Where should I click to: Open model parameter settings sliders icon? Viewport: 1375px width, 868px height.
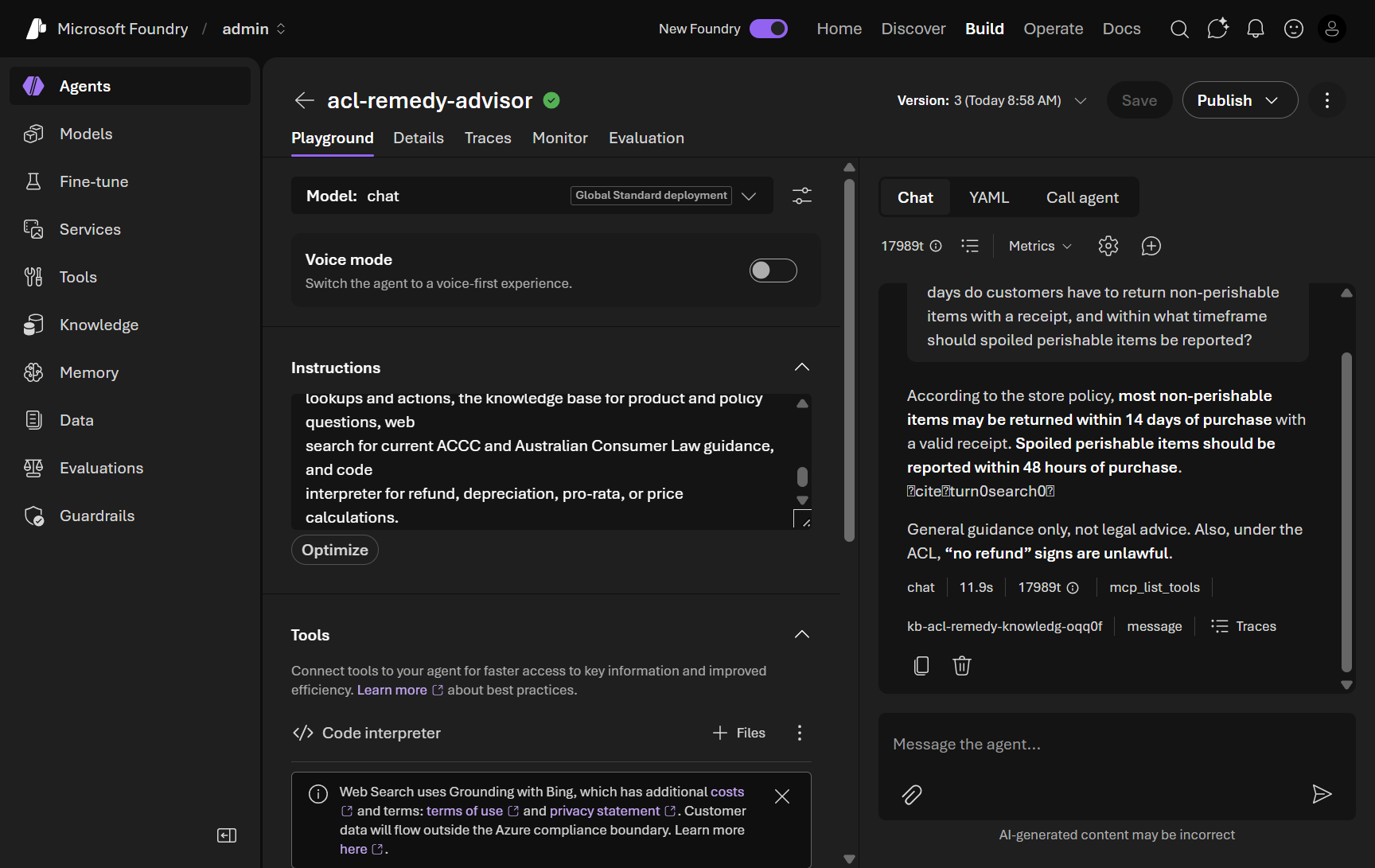tap(802, 196)
